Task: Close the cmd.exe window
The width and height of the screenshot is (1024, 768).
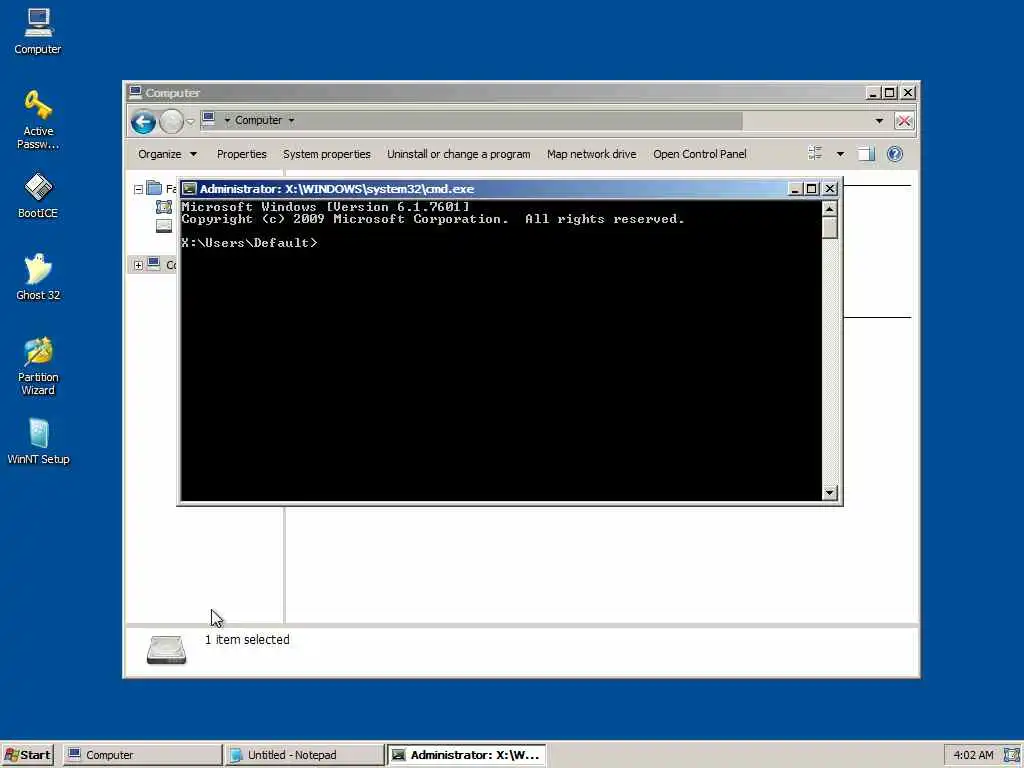Action: (829, 189)
